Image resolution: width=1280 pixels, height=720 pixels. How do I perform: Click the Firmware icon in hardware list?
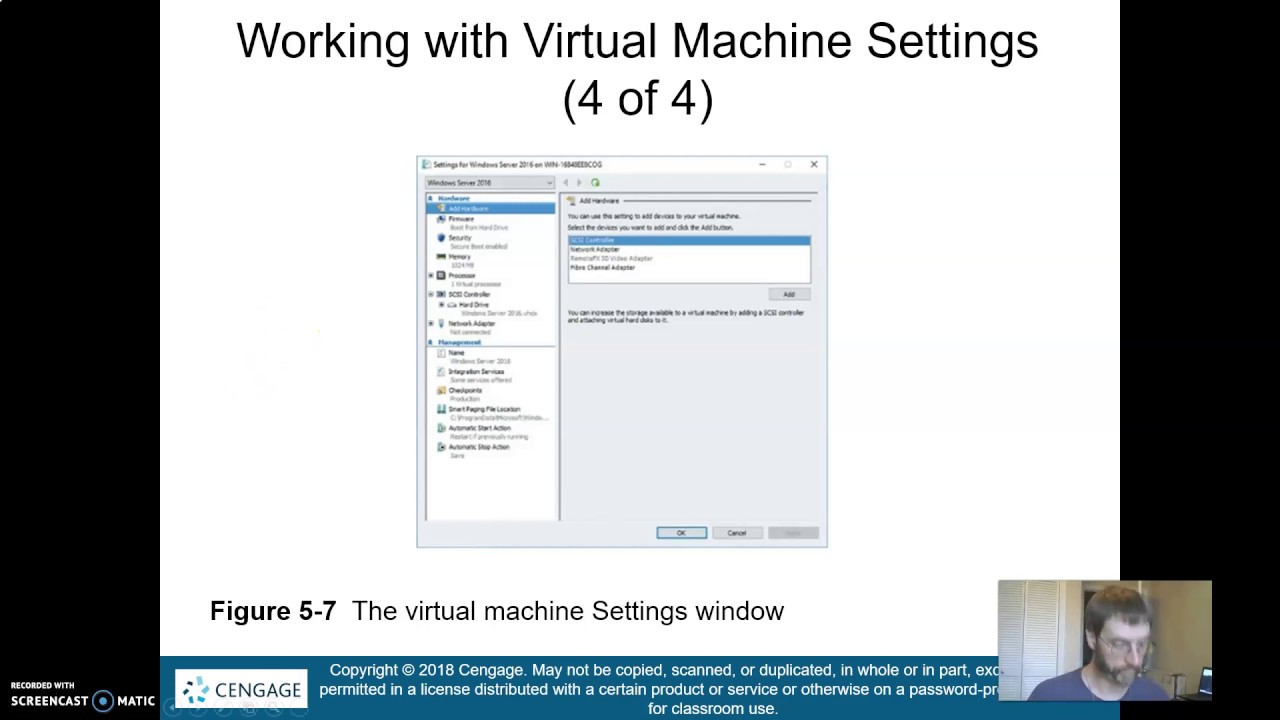441,218
